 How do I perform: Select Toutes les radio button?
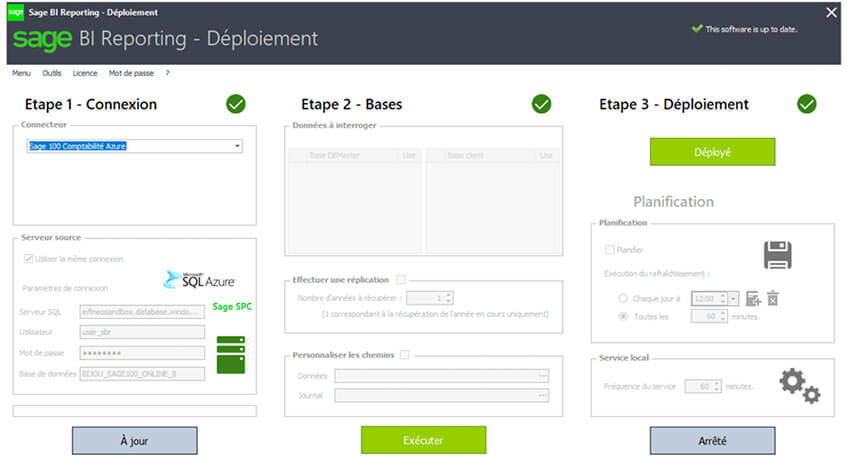point(623,316)
